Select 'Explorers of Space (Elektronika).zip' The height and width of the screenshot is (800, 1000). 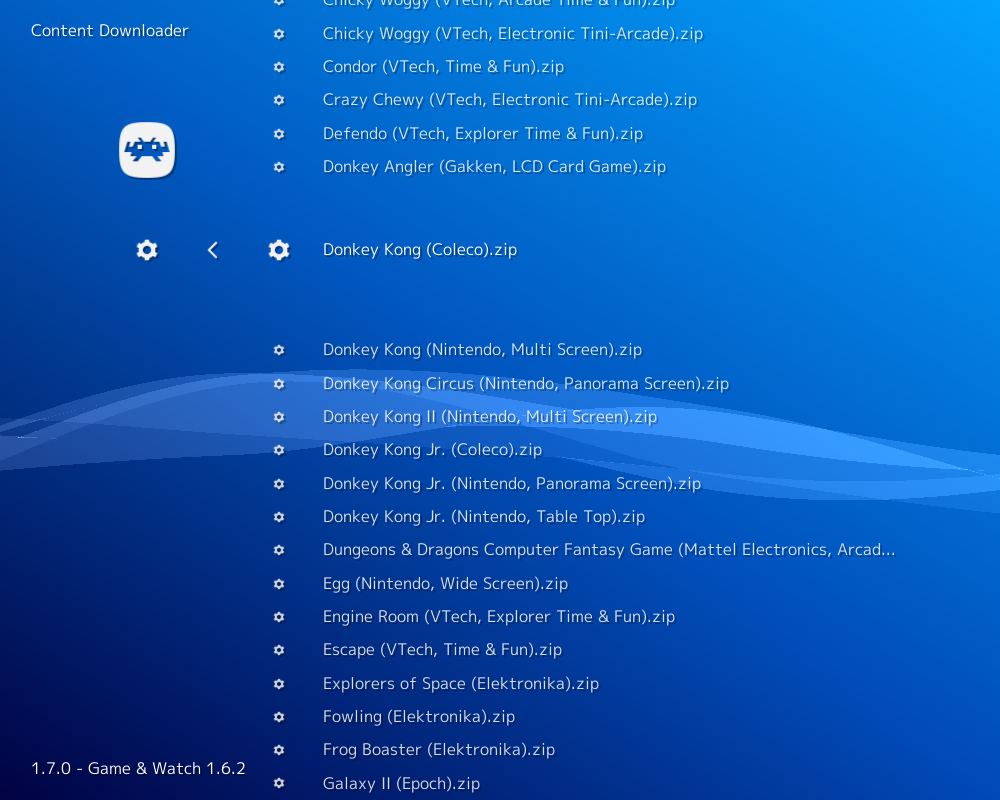460,684
